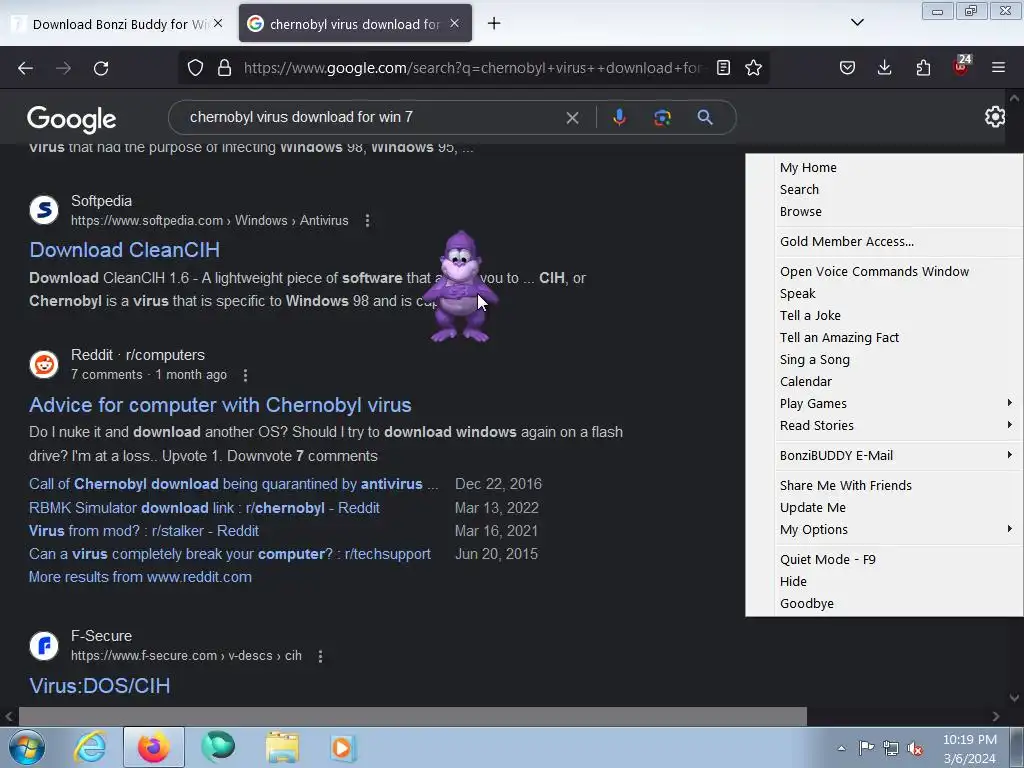The width and height of the screenshot is (1024, 768).
Task: Enable Quiet Mode - F9
Action: point(827,560)
